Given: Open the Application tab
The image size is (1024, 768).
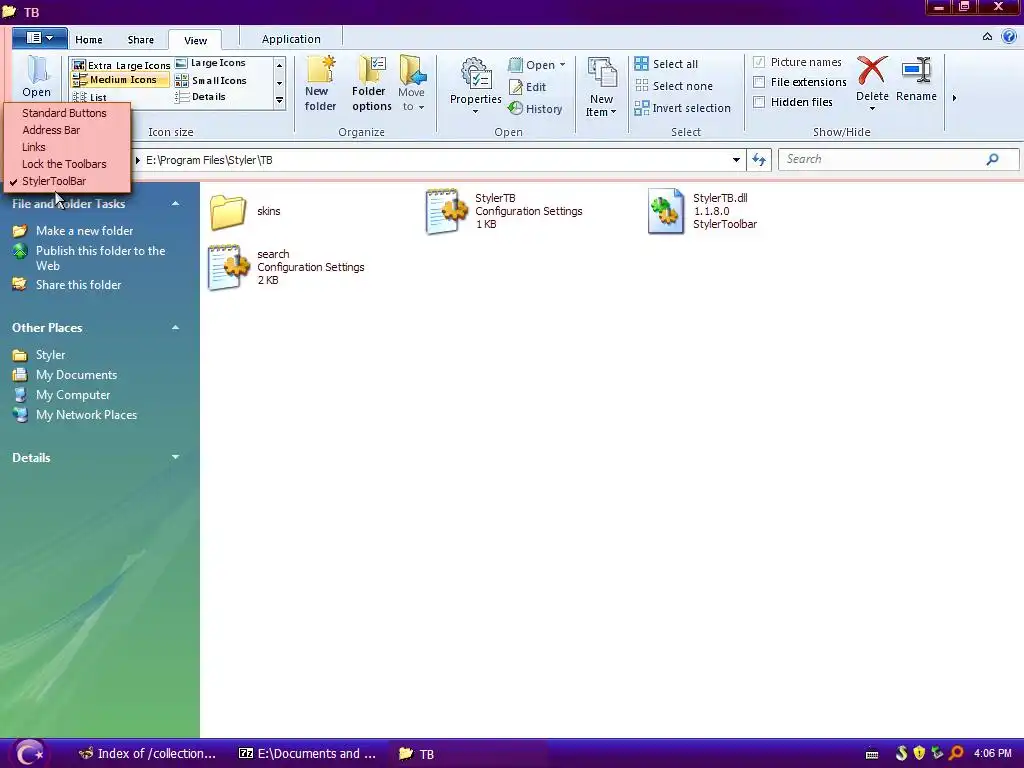Looking at the screenshot, I should tap(291, 39).
